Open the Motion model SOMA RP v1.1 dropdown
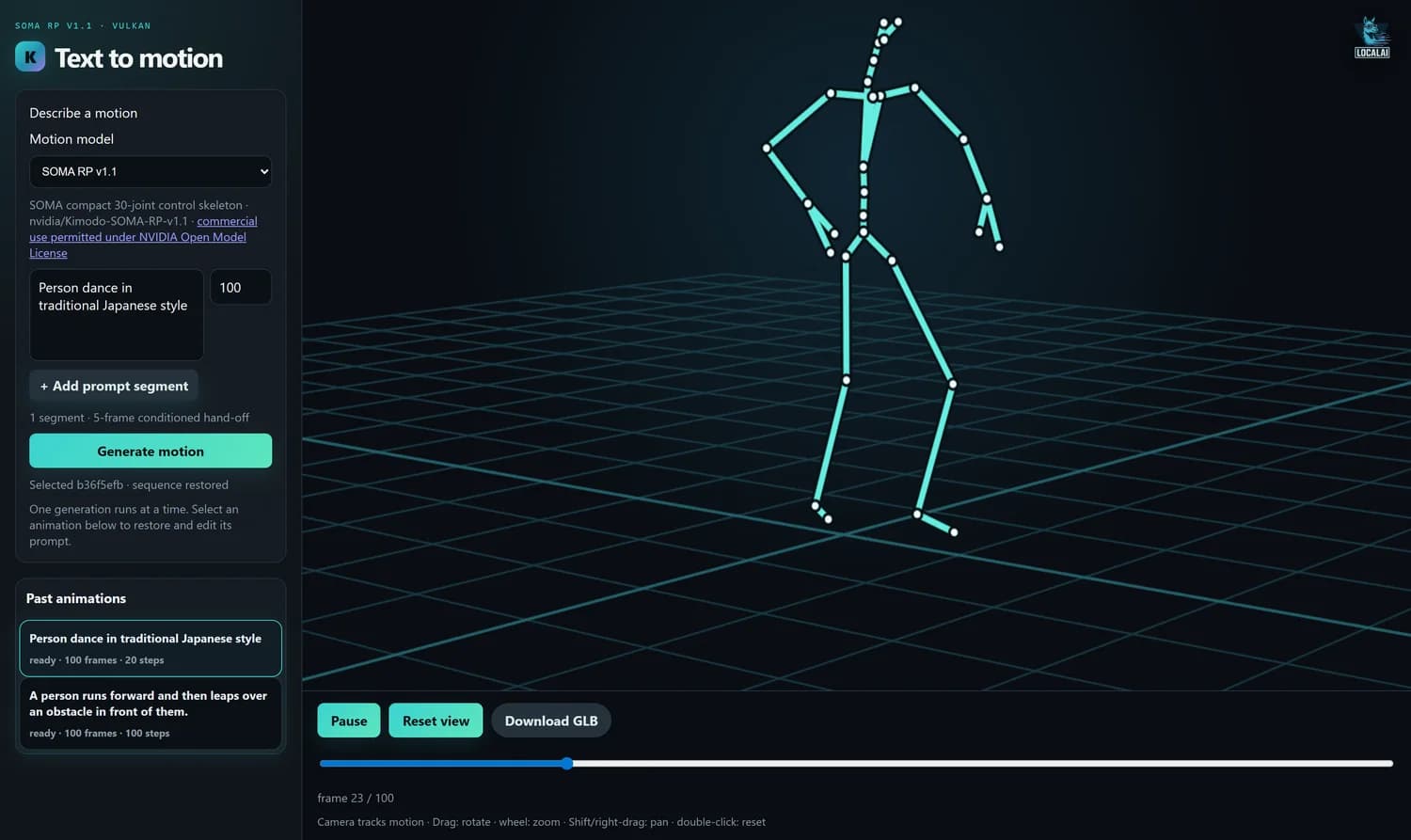 151,171
